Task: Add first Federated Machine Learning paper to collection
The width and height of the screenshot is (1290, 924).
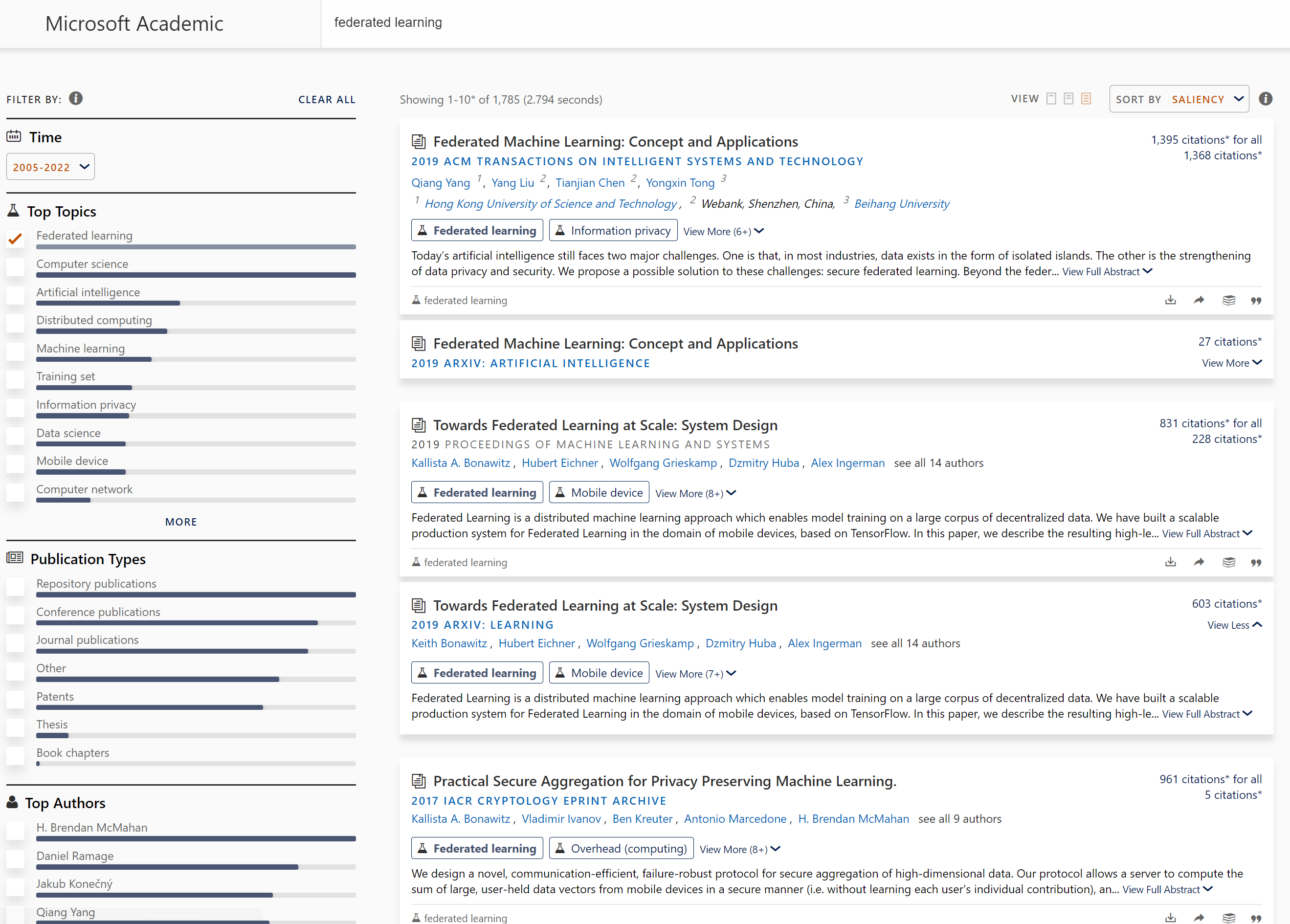Action: pos(1228,300)
